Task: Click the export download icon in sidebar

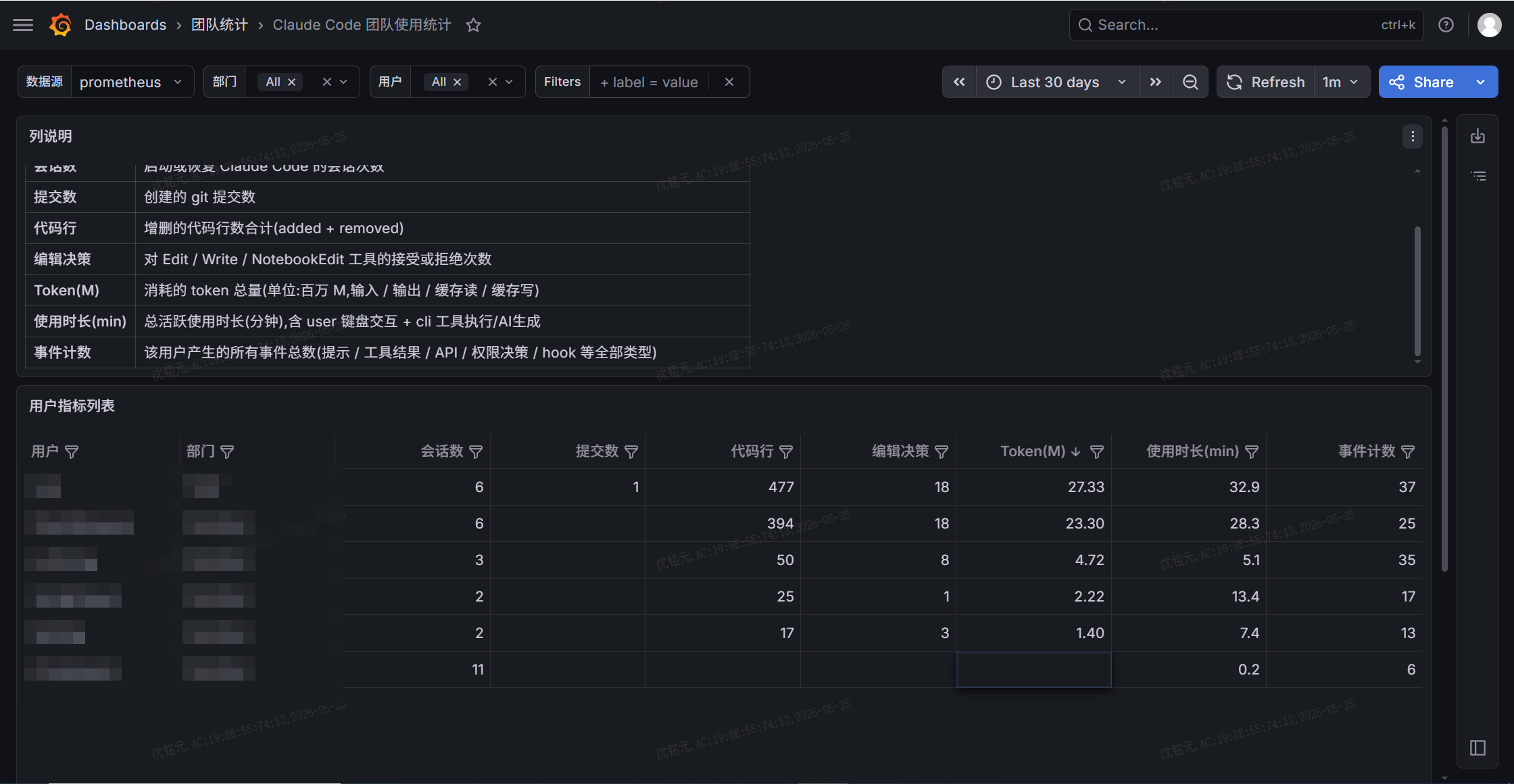Action: pos(1478,136)
